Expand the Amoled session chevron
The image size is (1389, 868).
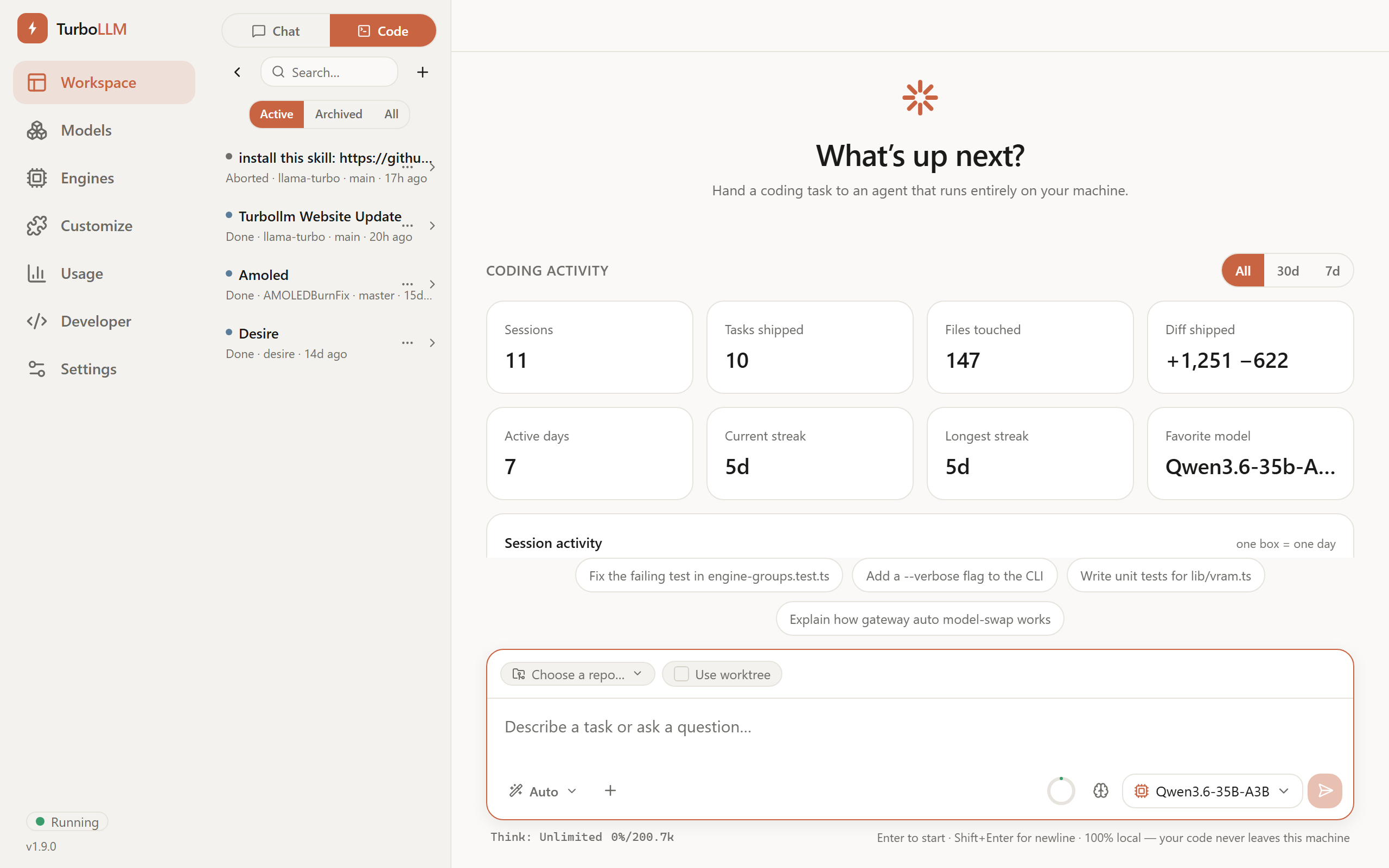(x=432, y=284)
